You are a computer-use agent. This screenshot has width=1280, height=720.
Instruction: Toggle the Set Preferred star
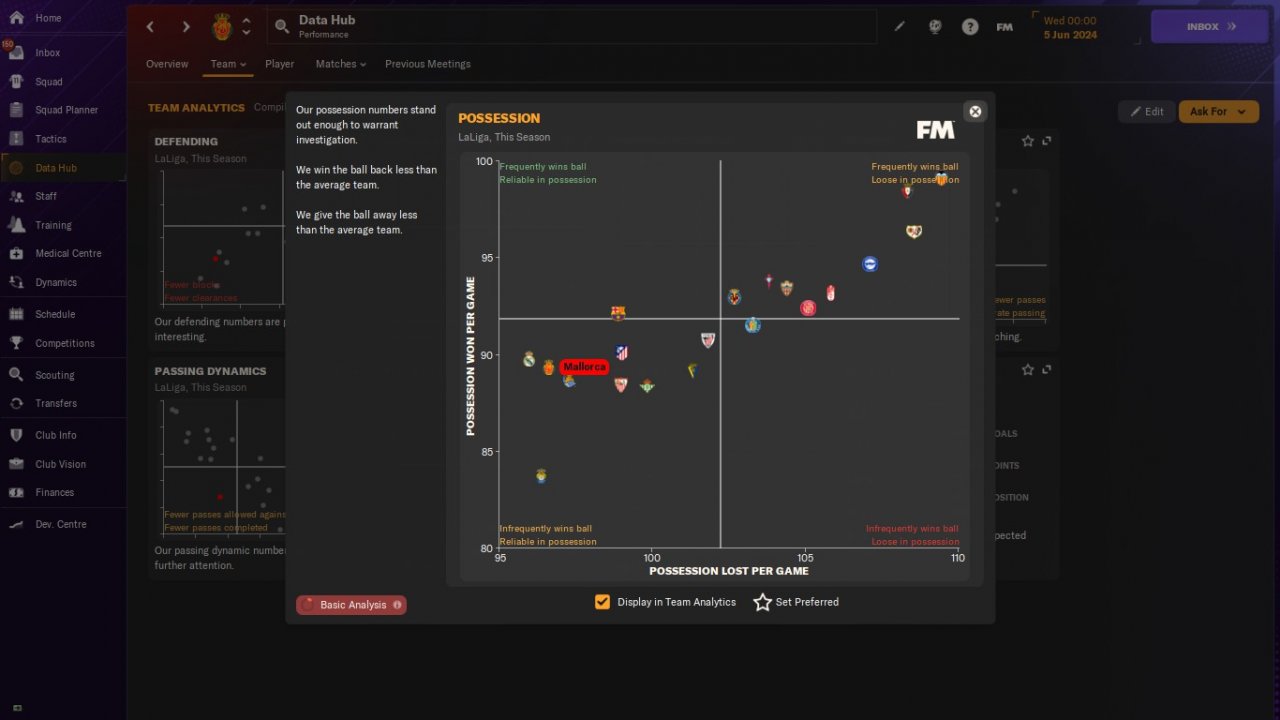click(x=762, y=602)
